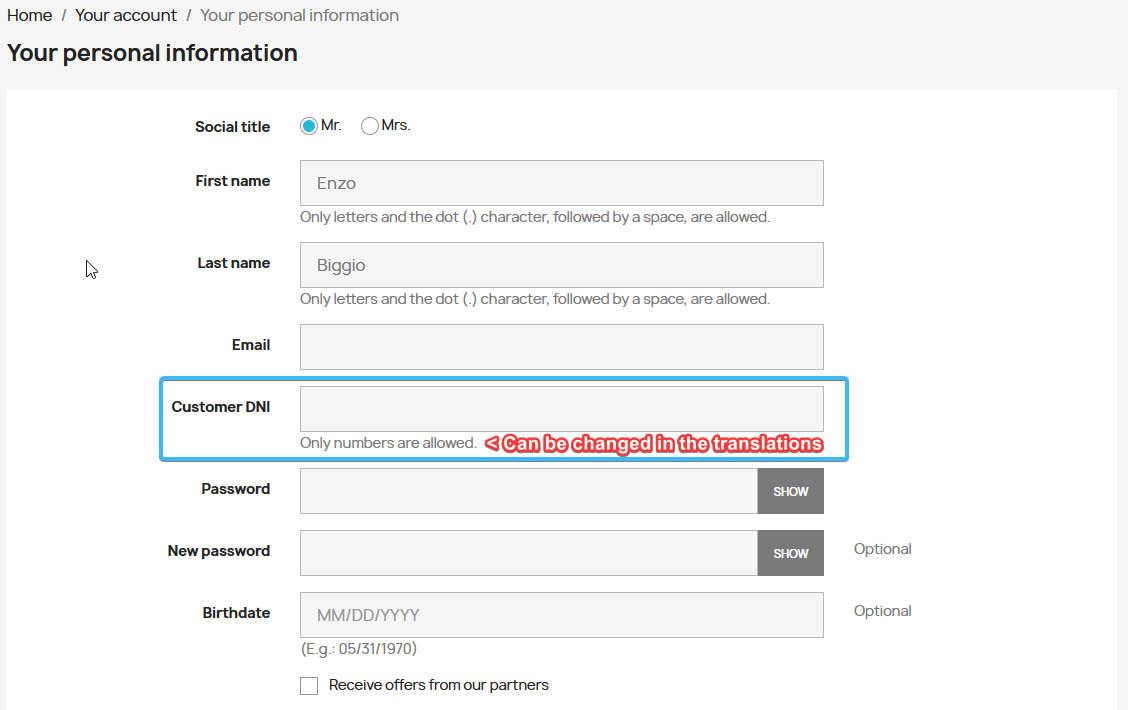Select the Mrs. social title radio

coord(370,126)
